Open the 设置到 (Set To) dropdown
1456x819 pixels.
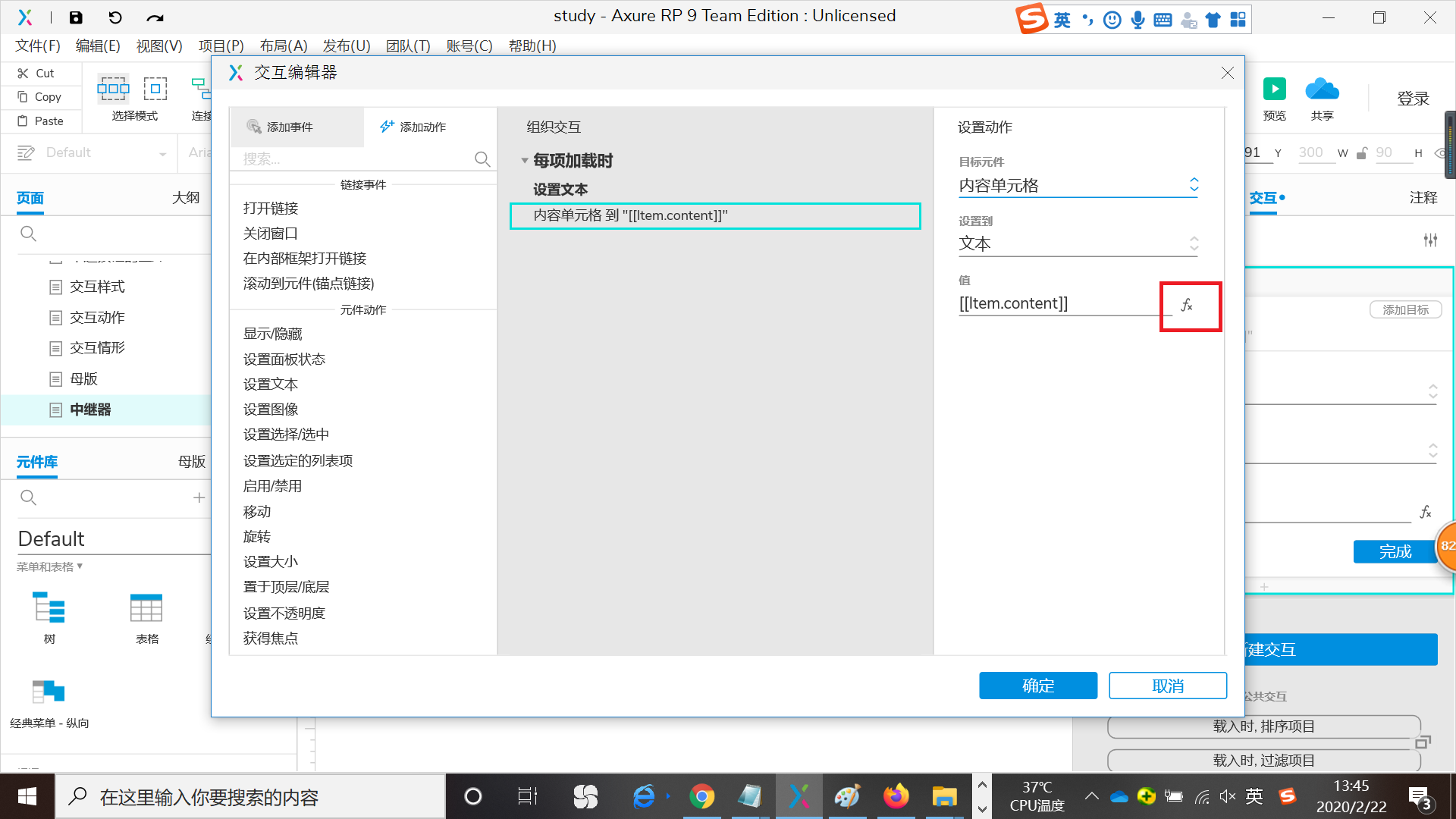click(x=1078, y=243)
